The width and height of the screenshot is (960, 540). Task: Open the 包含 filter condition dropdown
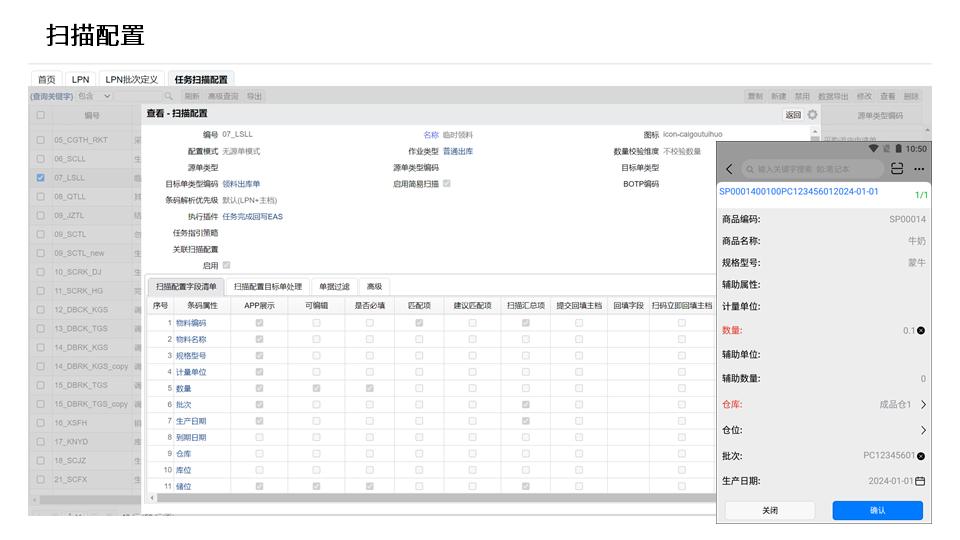(x=107, y=96)
